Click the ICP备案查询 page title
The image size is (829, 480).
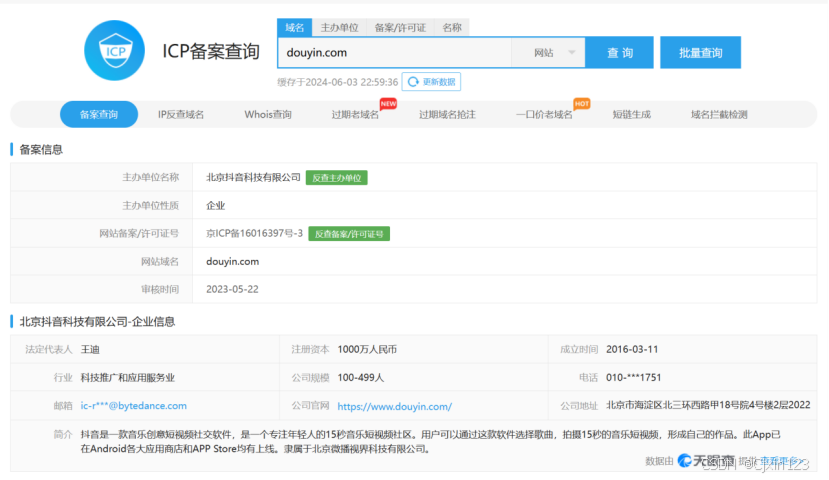coord(211,51)
